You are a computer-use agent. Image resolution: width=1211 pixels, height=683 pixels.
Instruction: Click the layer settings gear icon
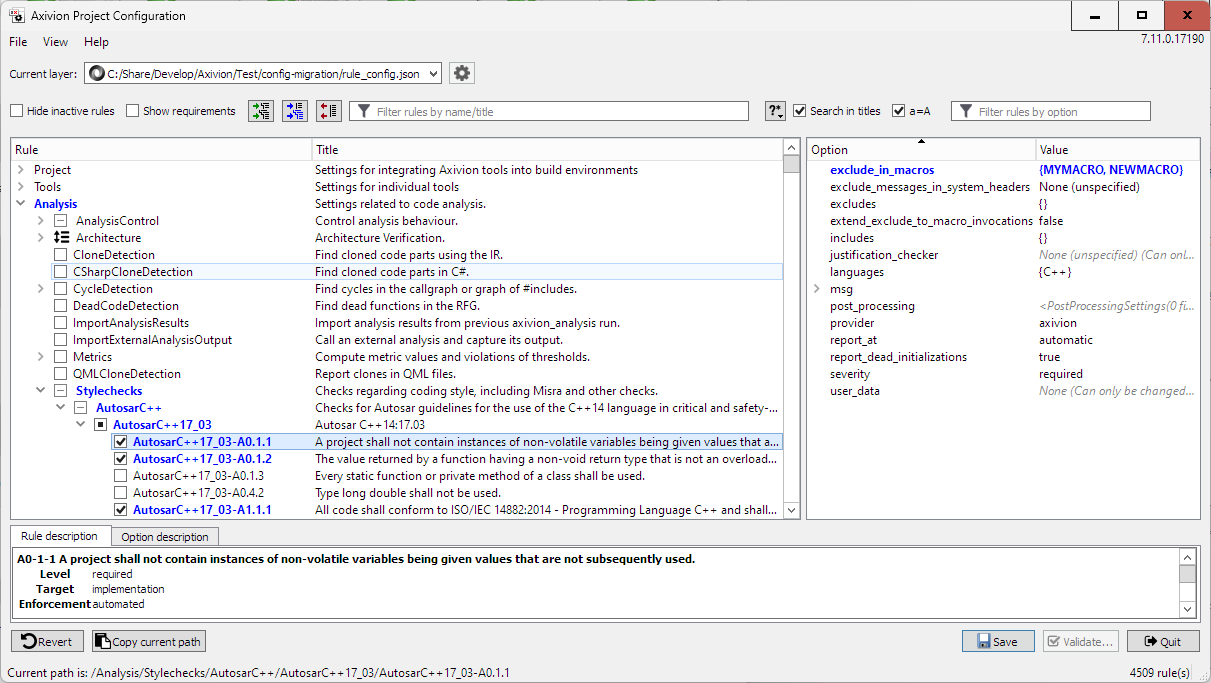pyautogui.click(x=461, y=73)
